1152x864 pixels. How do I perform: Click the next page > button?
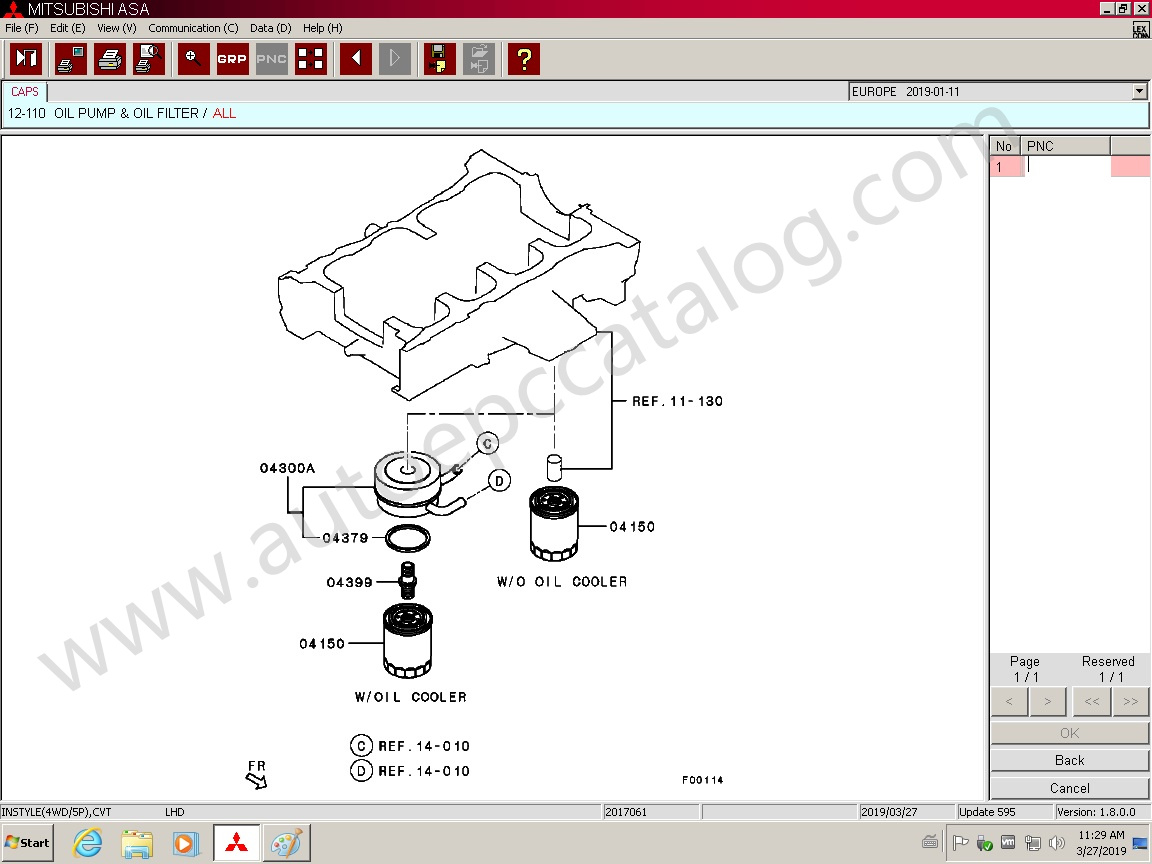coord(1048,702)
